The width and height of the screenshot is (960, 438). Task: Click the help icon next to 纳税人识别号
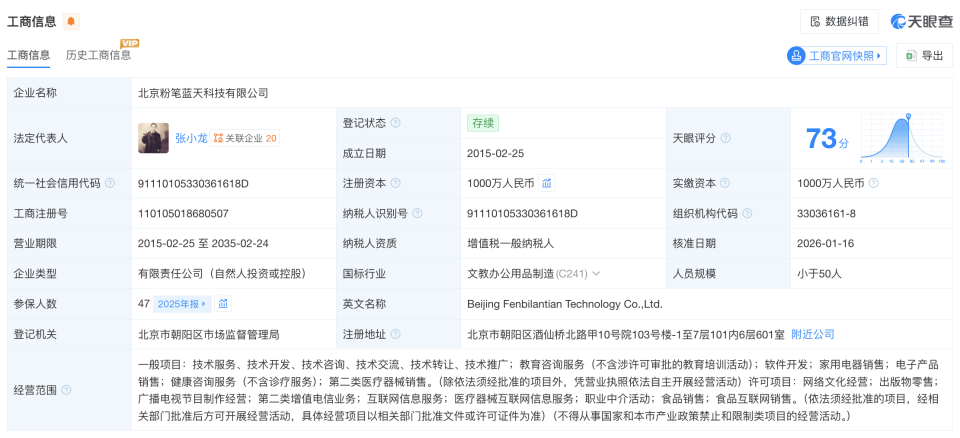click(417, 213)
